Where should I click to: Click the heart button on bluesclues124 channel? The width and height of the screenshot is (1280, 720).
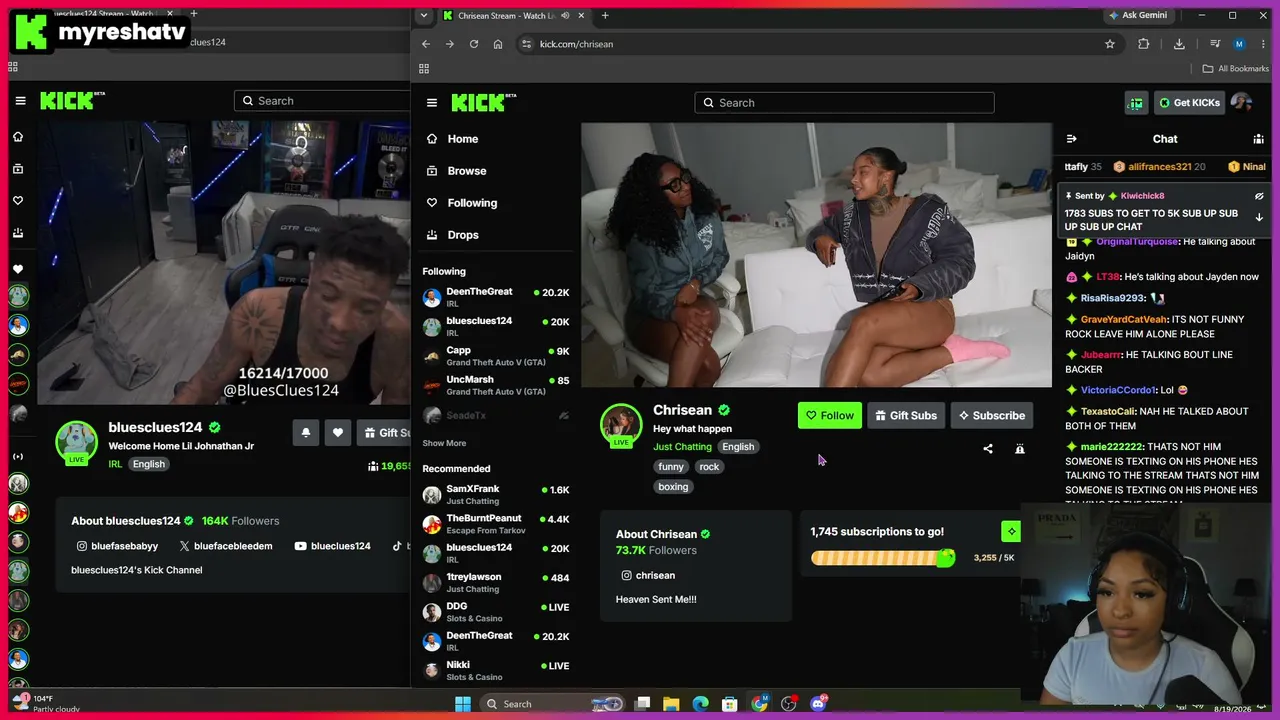click(338, 432)
